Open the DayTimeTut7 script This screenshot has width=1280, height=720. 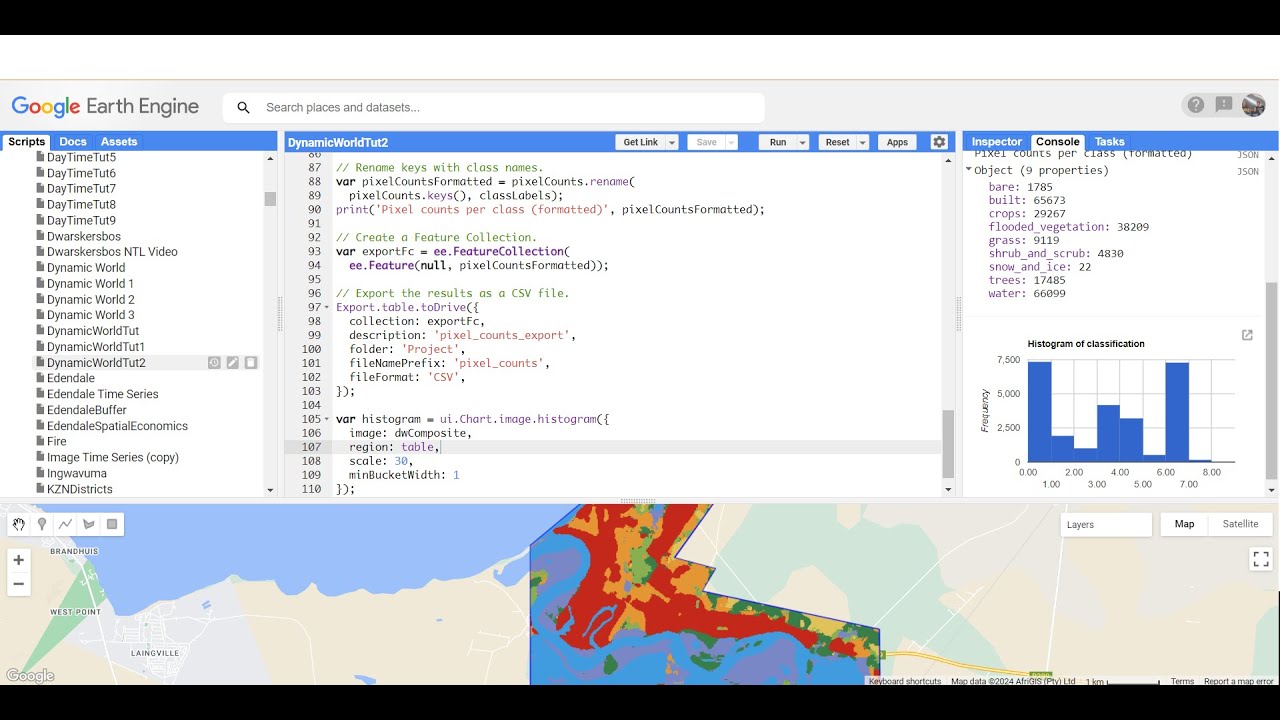point(81,189)
